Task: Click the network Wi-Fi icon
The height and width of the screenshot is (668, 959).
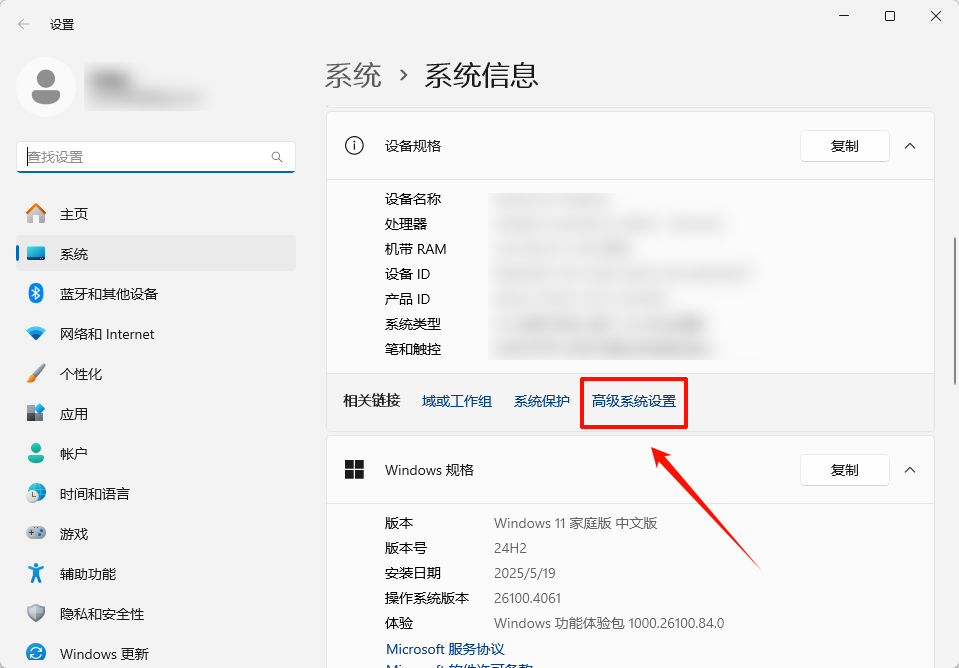Action: (x=36, y=333)
